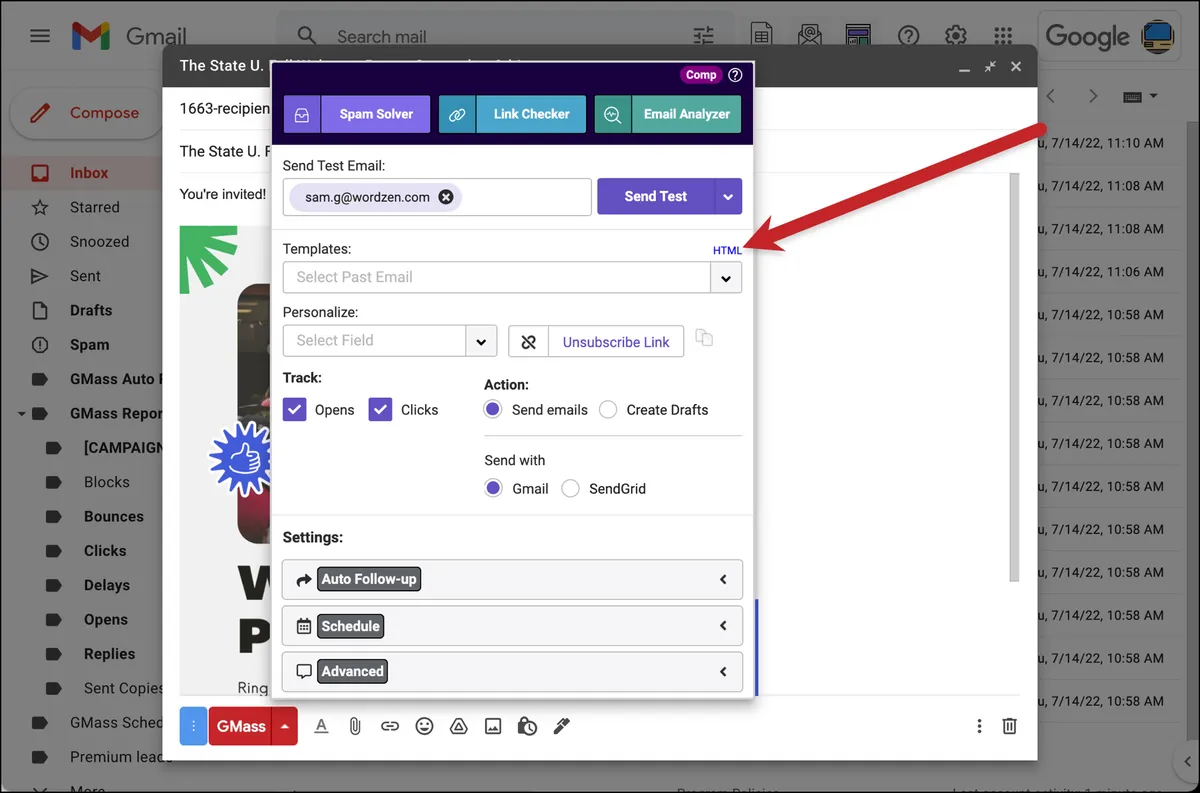Image resolution: width=1200 pixels, height=793 pixels.
Task: Click the Link Checker button
Action: coord(512,114)
